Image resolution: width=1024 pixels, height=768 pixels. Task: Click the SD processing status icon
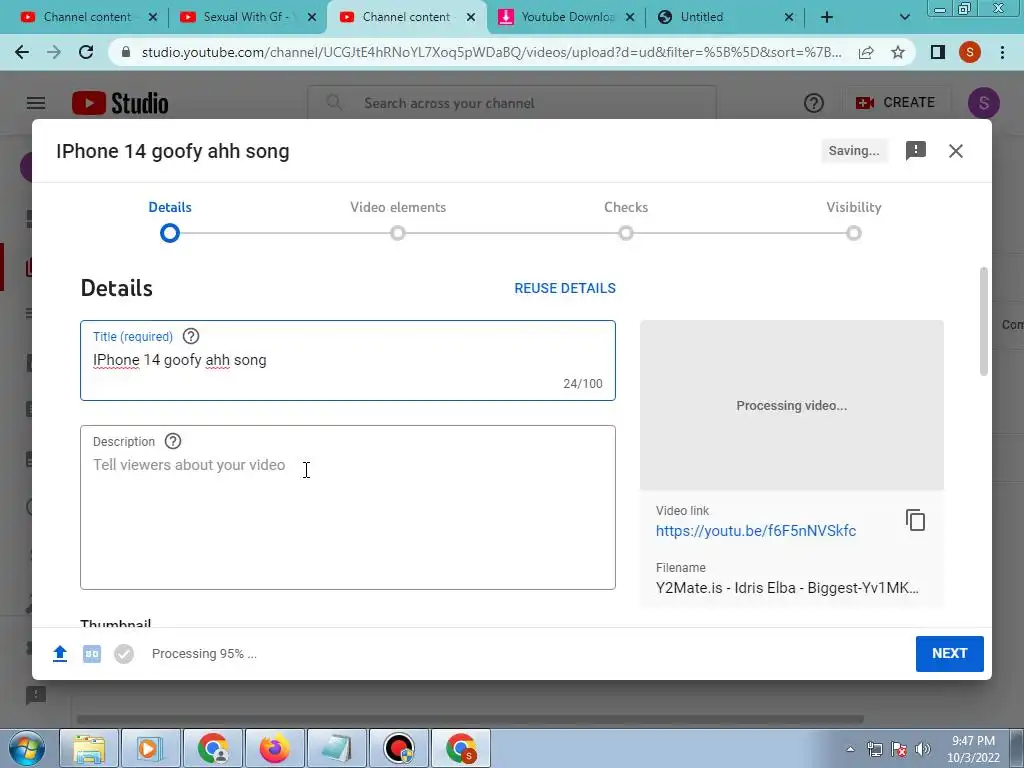[x=92, y=654]
